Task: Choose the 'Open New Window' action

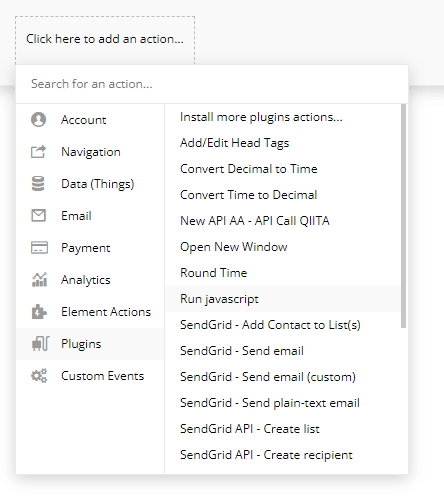Action: pyautogui.click(x=234, y=247)
